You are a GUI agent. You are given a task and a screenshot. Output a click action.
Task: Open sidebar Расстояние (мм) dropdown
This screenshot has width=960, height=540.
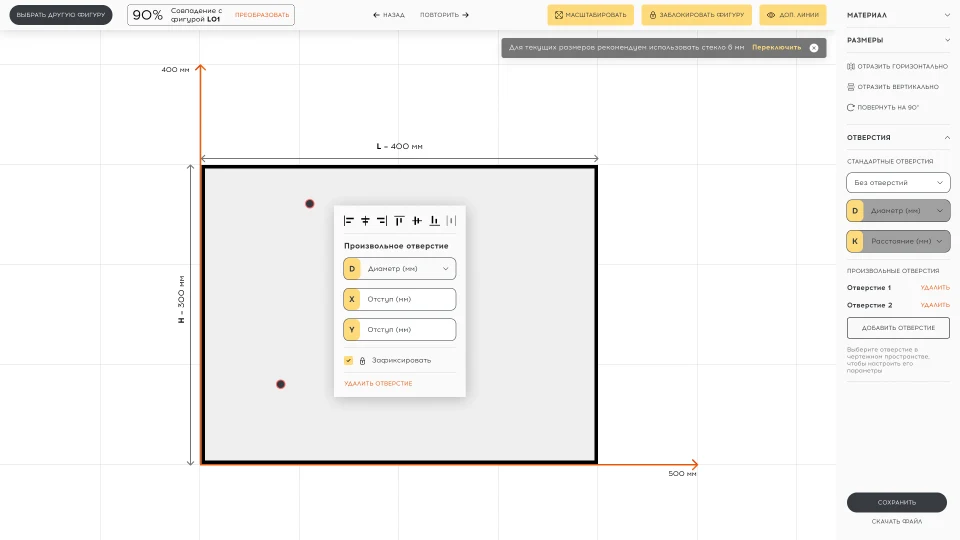click(x=898, y=241)
